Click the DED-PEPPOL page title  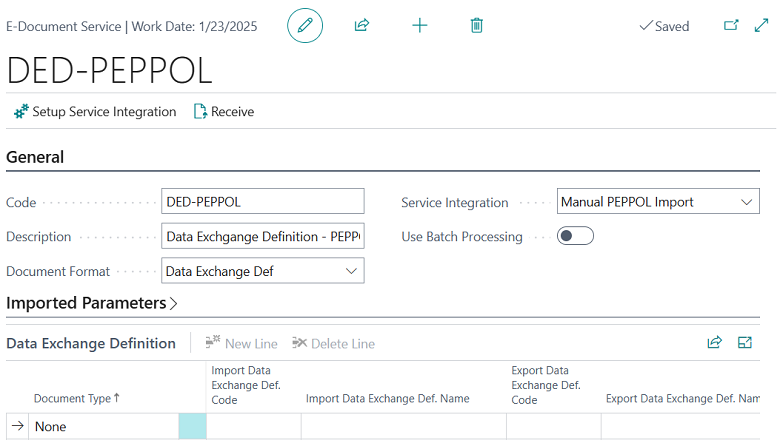109,70
